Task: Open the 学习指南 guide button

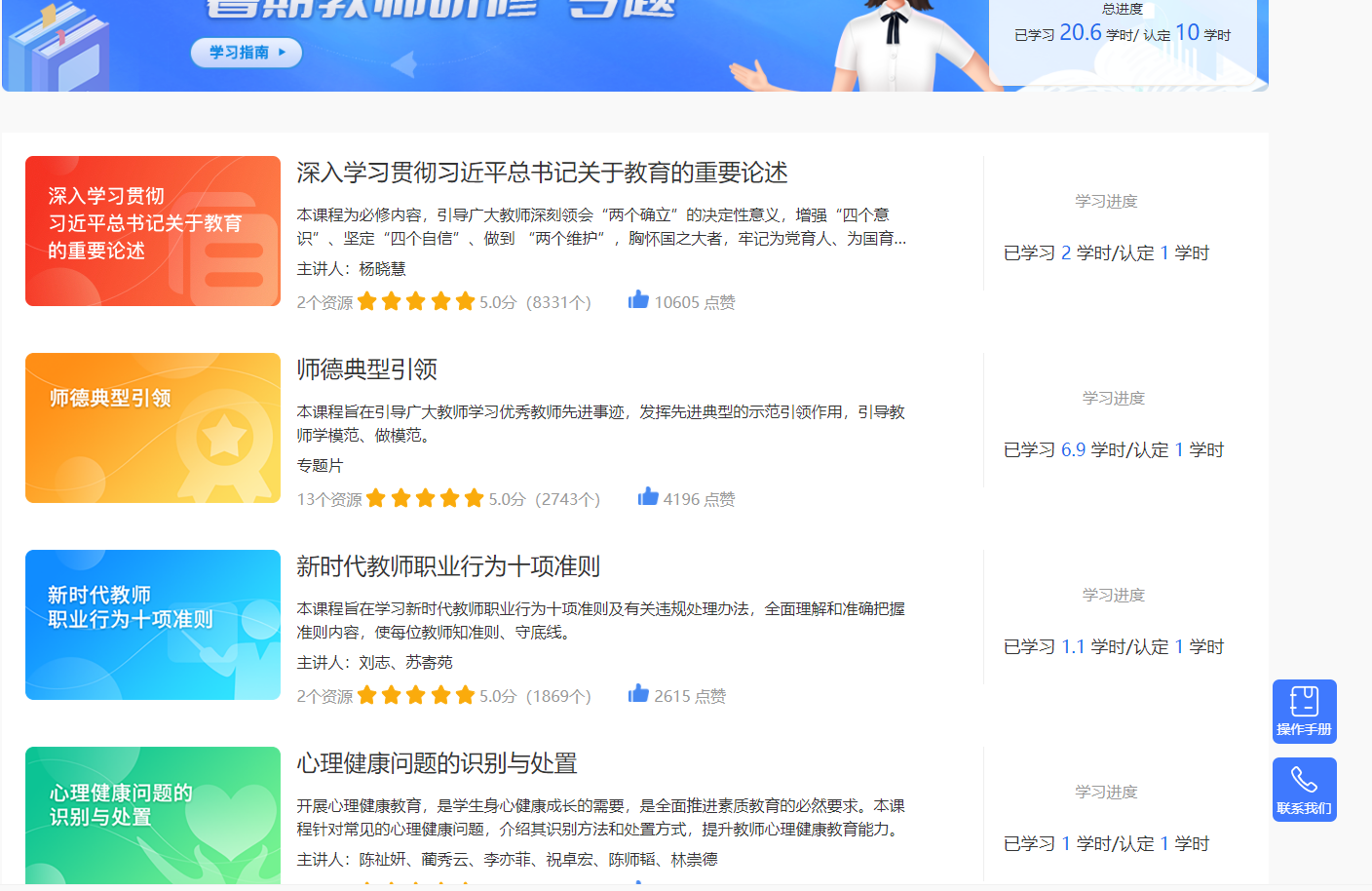Action: [x=246, y=53]
